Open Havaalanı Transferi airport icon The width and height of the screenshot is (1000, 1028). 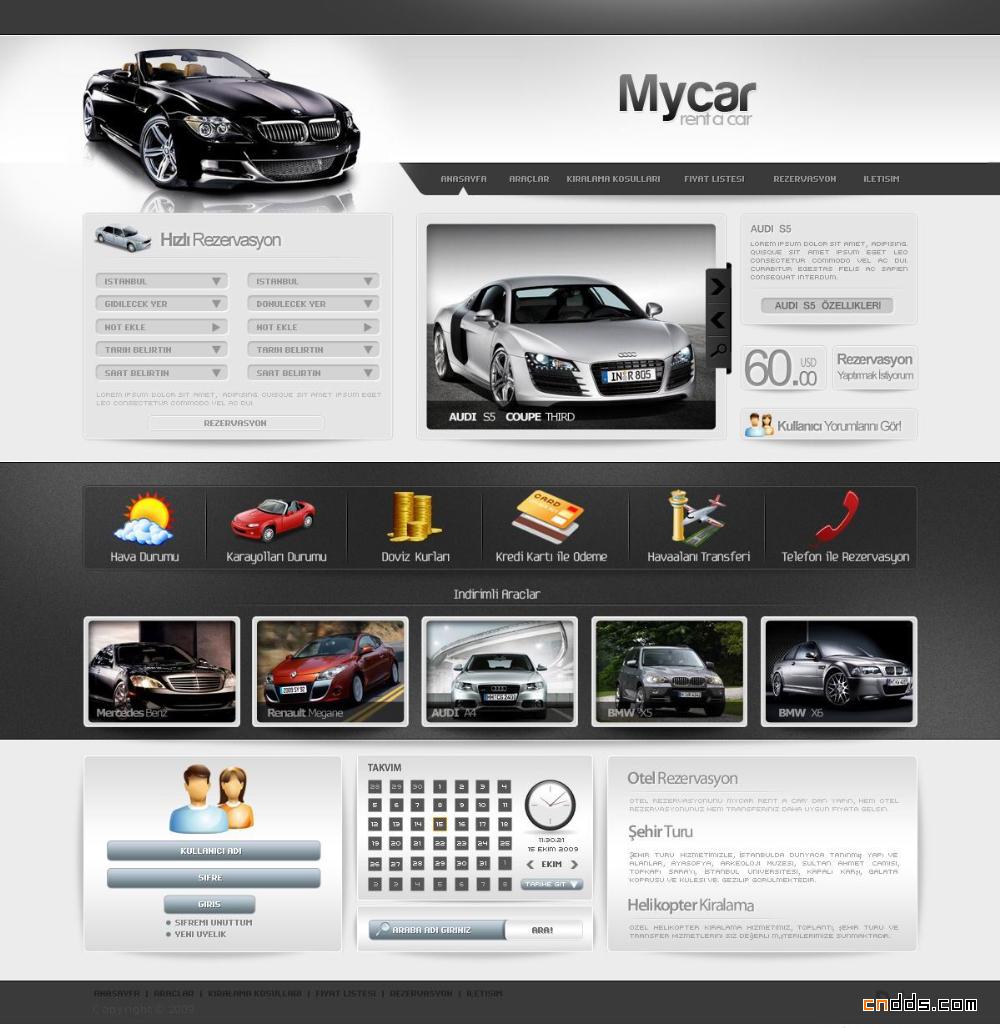(697, 517)
